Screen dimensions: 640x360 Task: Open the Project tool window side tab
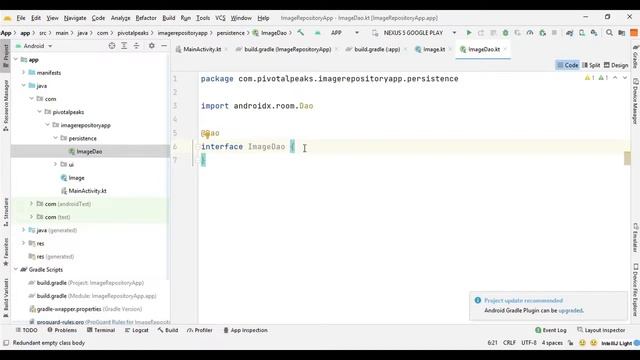[5, 56]
